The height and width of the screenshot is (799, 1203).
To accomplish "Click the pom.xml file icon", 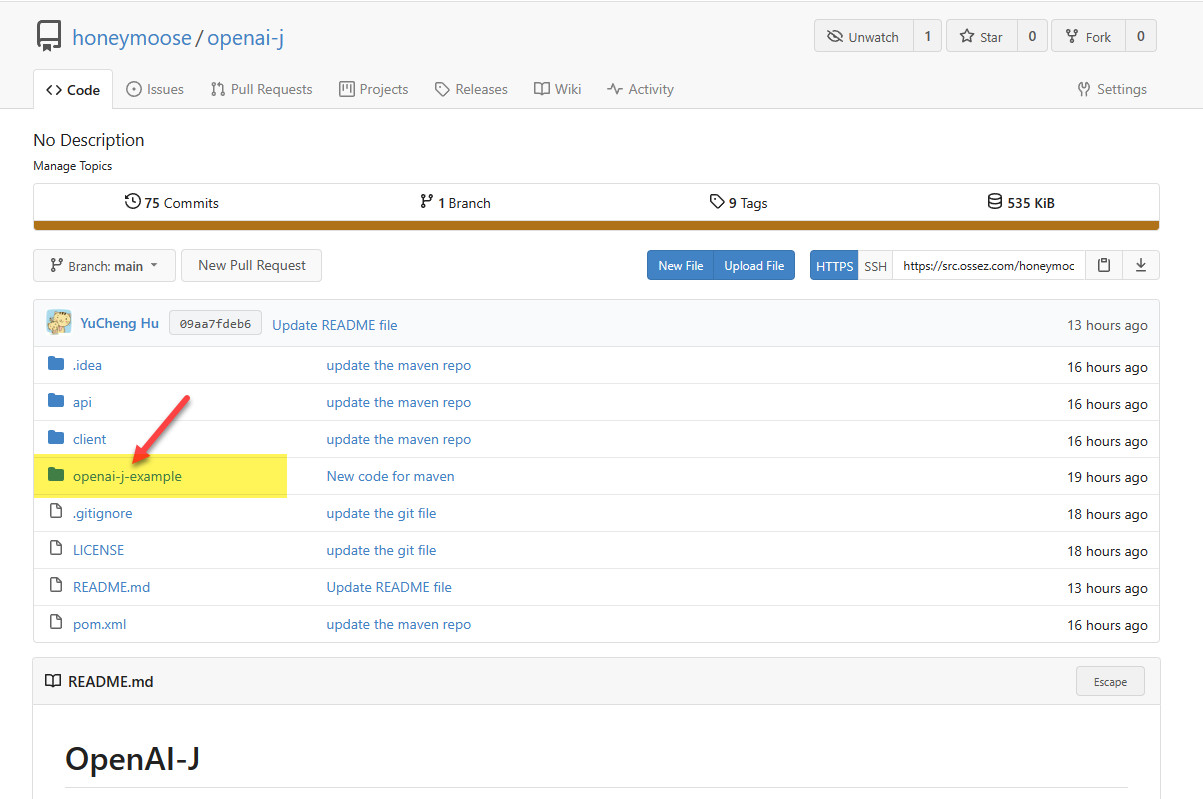I will [56, 623].
